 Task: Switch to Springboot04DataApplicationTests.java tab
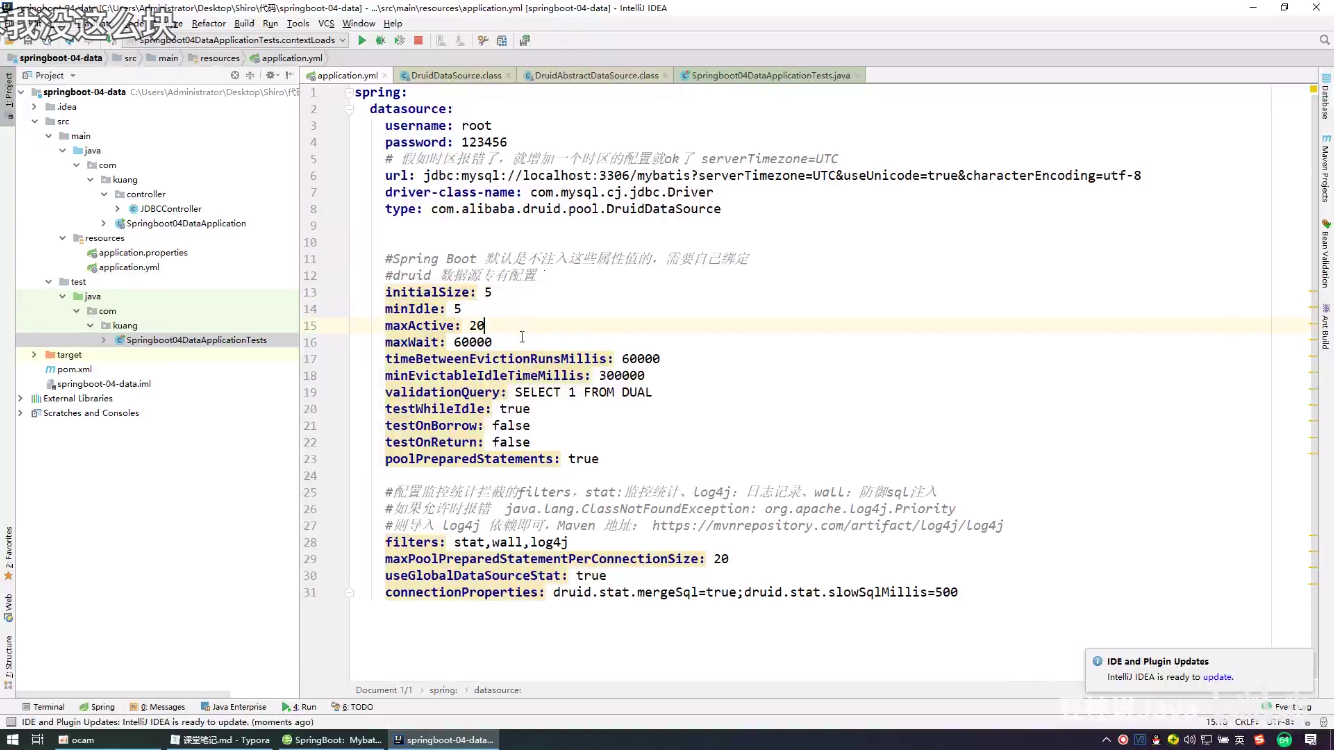770,75
